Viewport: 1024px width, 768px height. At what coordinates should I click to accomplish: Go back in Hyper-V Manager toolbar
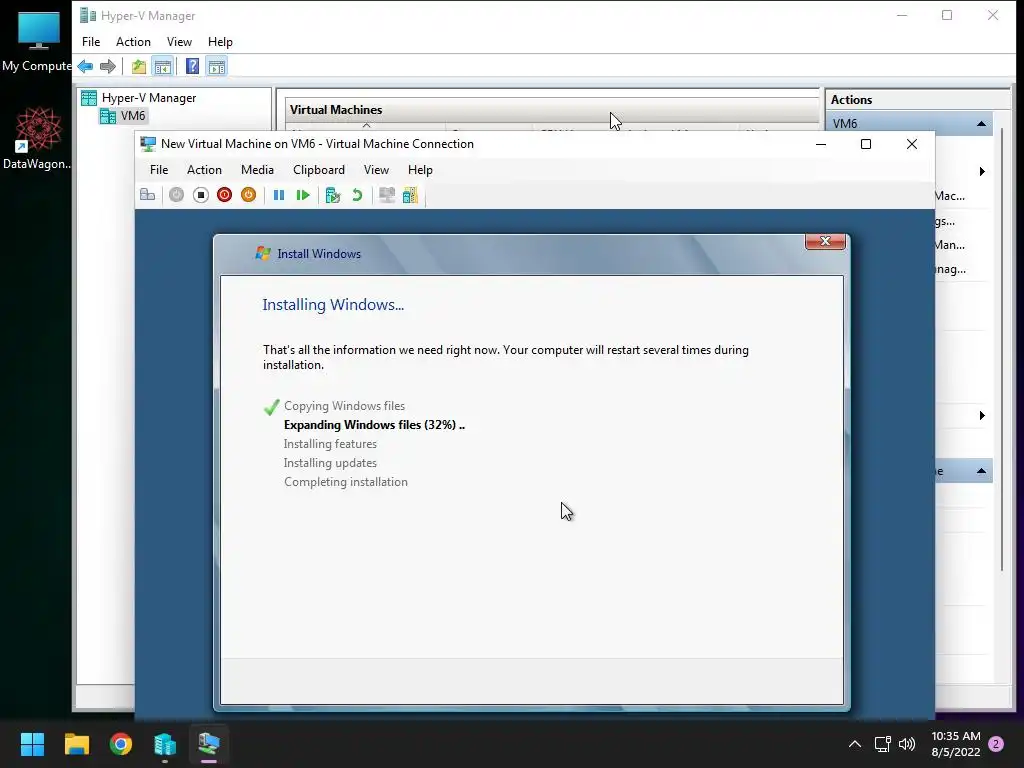tap(85, 66)
